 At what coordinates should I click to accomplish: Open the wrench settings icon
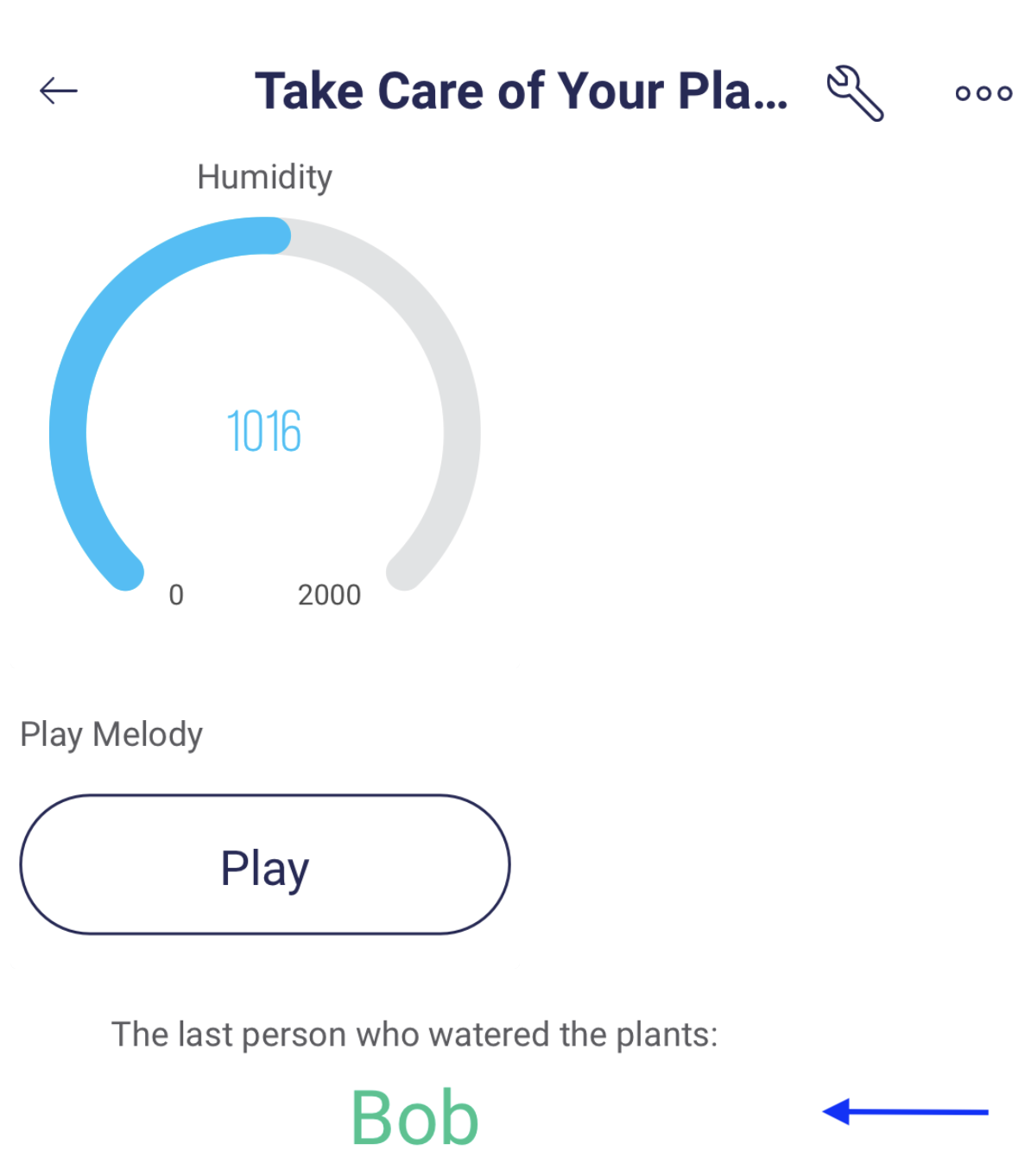pos(855,92)
